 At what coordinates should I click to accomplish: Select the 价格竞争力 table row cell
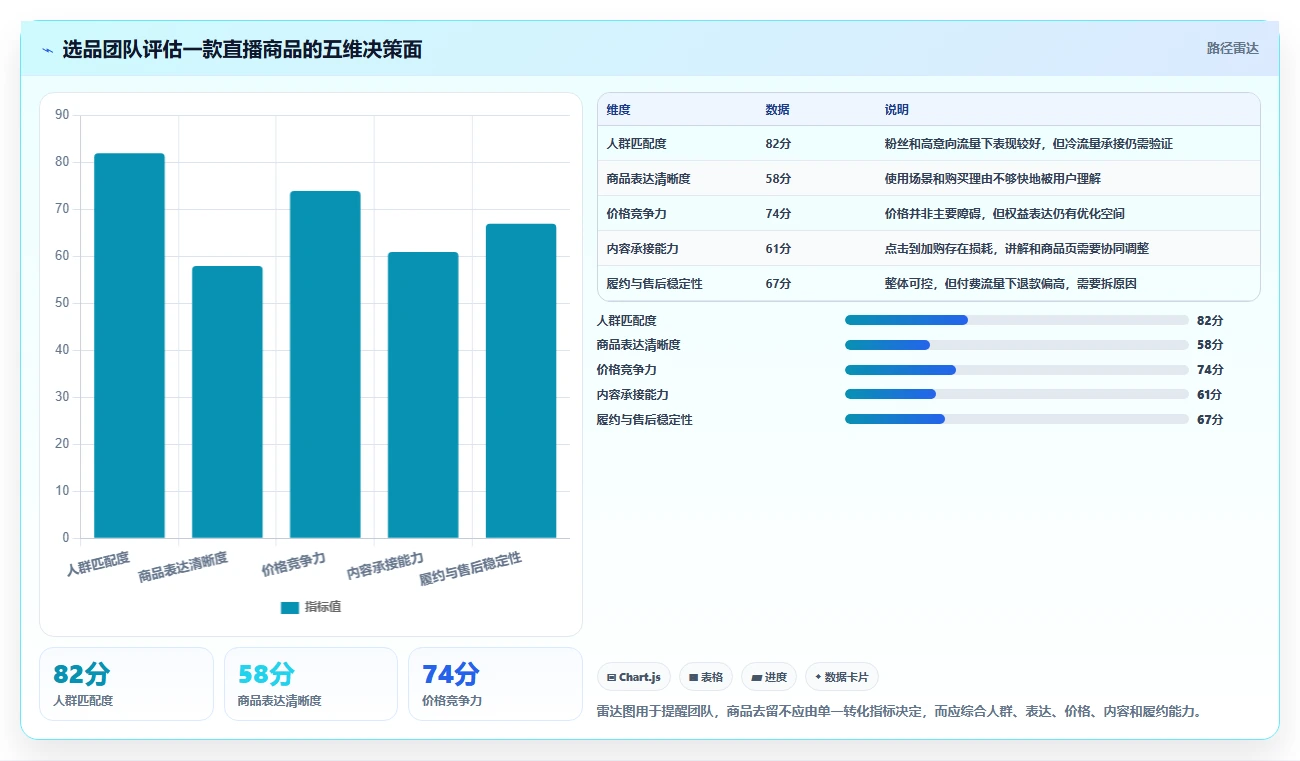(637, 214)
